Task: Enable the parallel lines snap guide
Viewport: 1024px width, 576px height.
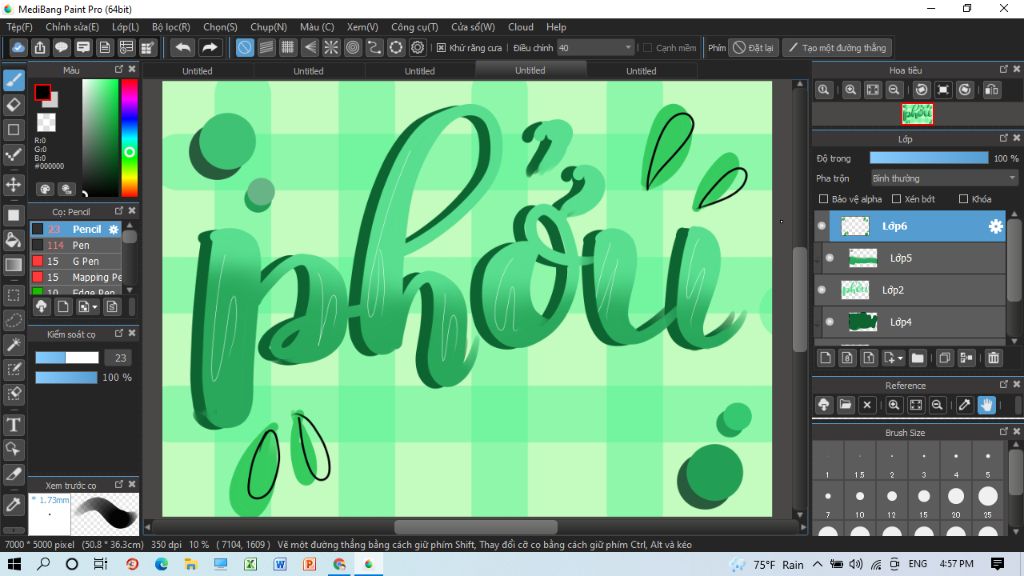Action: coord(266,48)
